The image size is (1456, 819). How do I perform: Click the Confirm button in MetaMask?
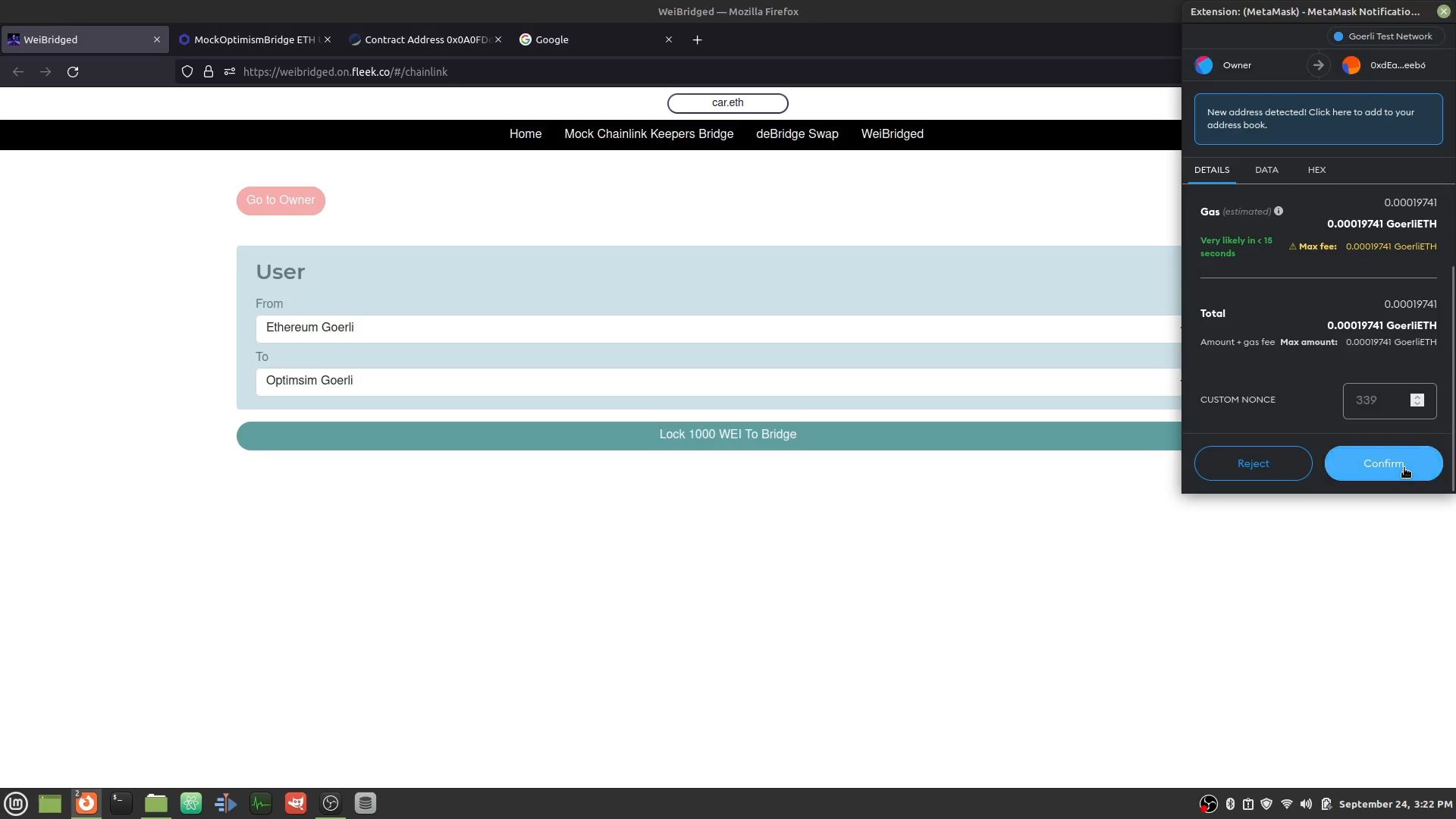pyautogui.click(x=1384, y=463)
